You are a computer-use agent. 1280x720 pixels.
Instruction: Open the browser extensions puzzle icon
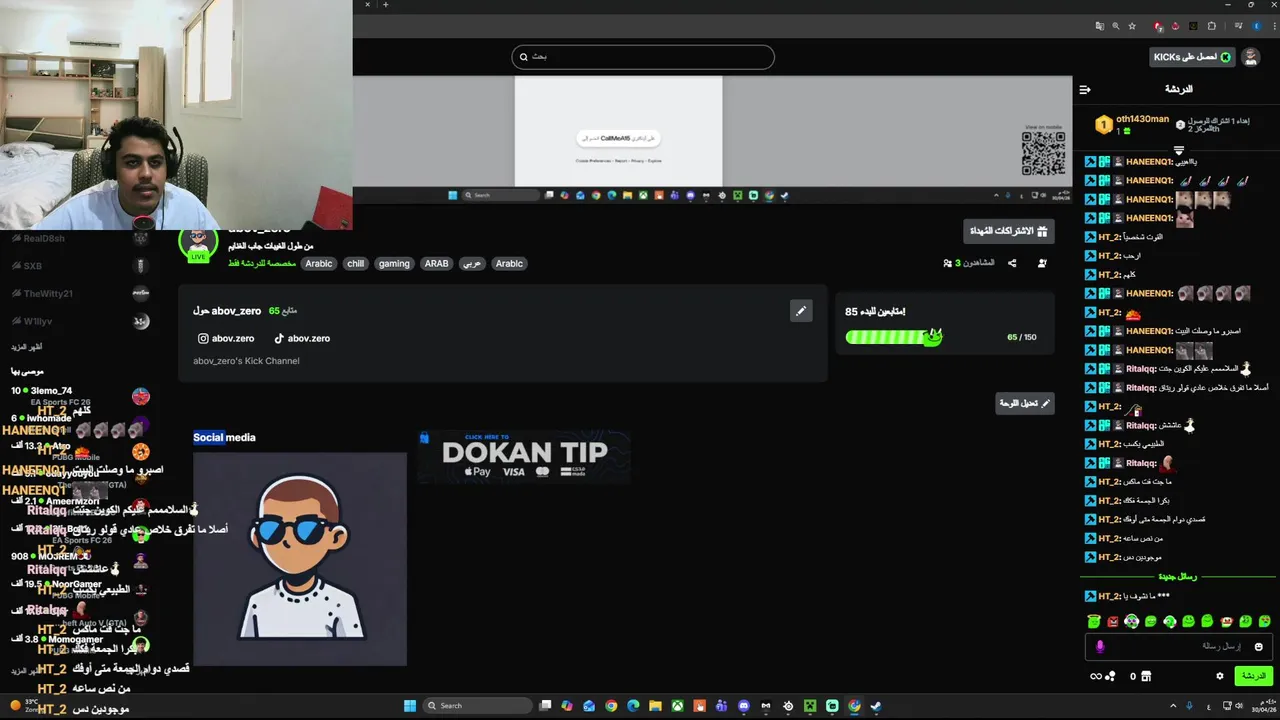tap(1211, 26)
